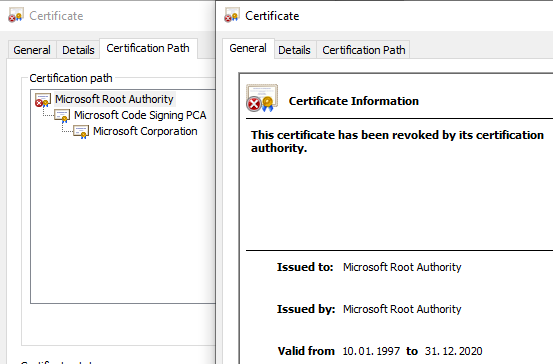Open General tab in left Certificate window
The width and height of the screenshot is (553, 364).
pyautogui.click(x=32, y=50)
